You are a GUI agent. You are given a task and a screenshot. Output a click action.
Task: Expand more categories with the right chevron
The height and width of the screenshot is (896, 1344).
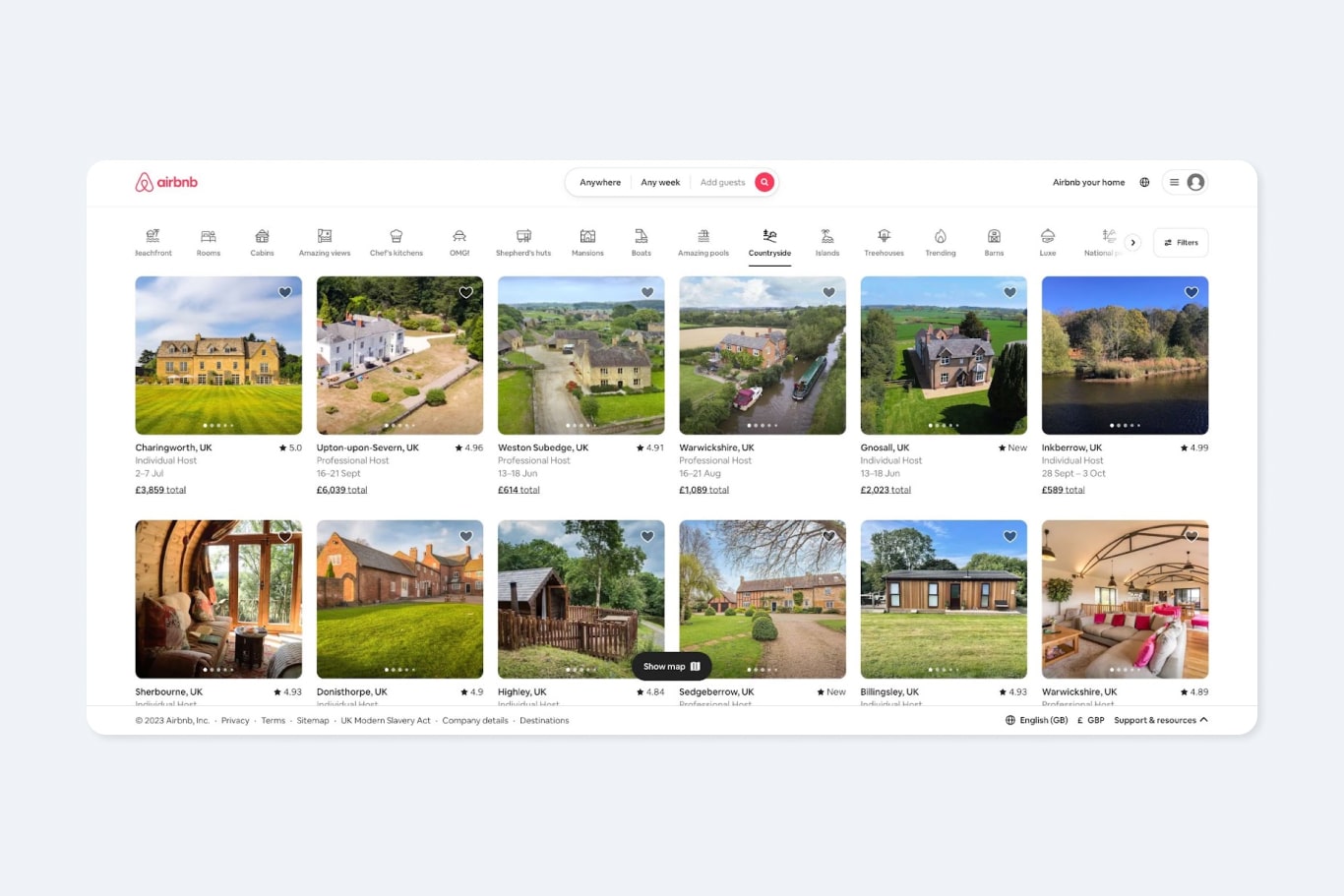click(x=1132, y=242)
